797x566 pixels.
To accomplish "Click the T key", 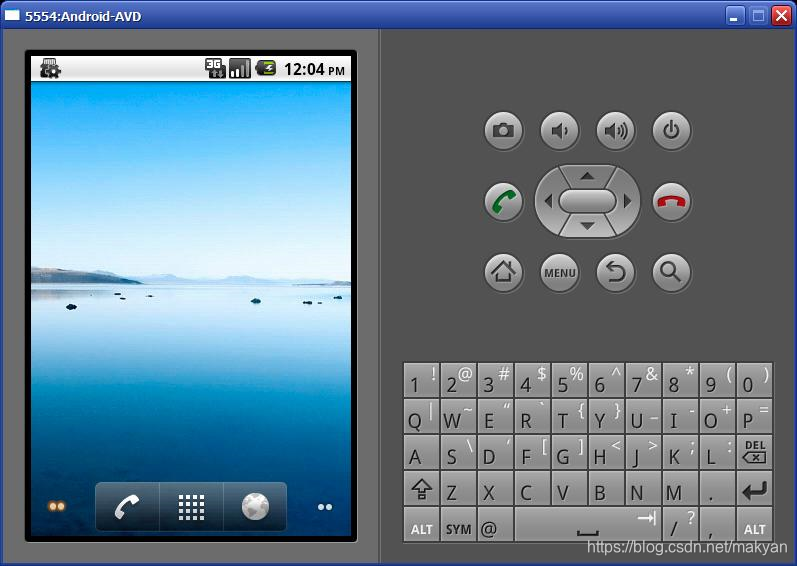I will pyautogui.click(x=569, y=416).
